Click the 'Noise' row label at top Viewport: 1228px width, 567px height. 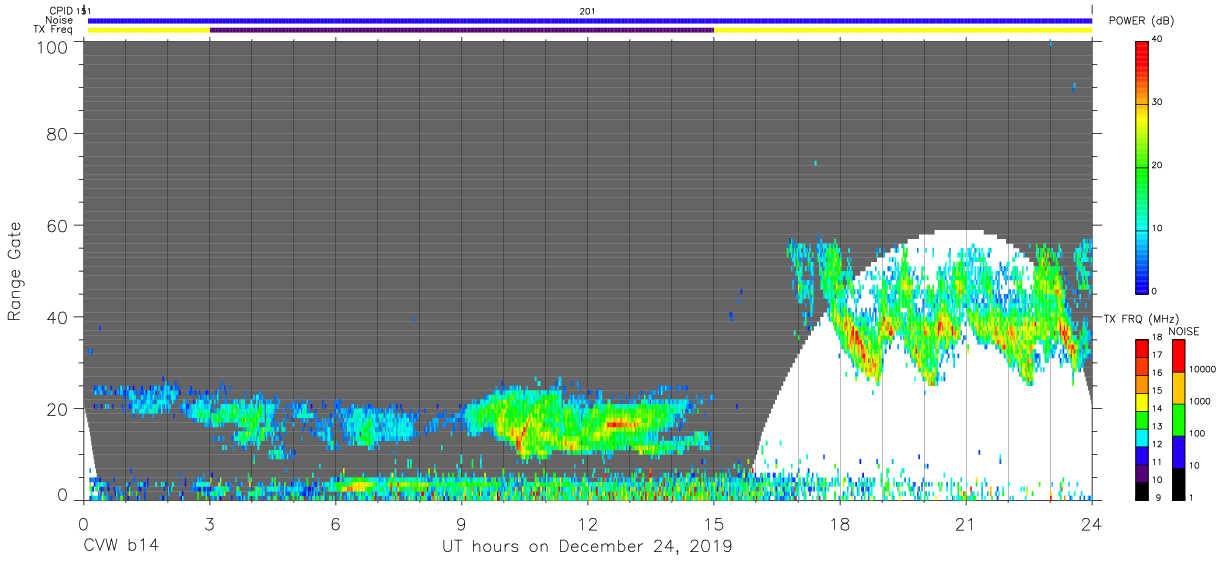click(59, 20)
